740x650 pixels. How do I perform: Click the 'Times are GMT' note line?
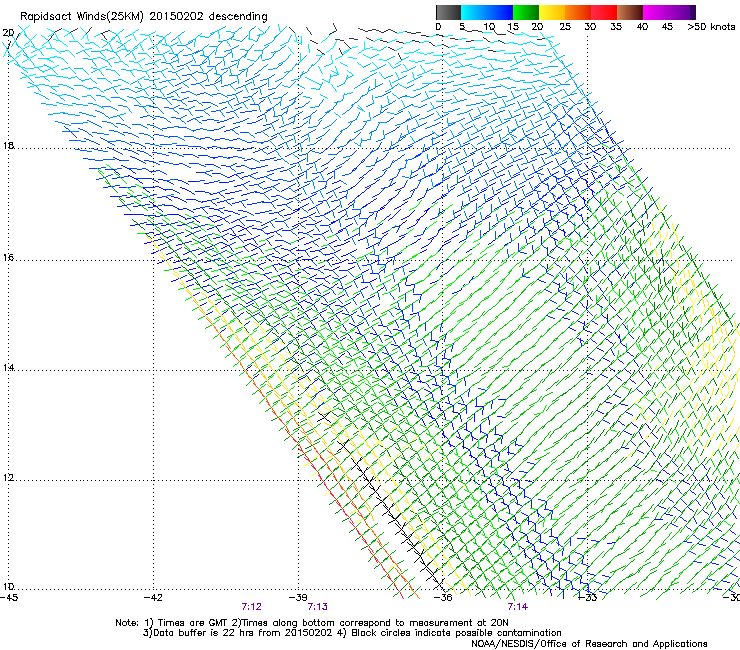[311, 623]
